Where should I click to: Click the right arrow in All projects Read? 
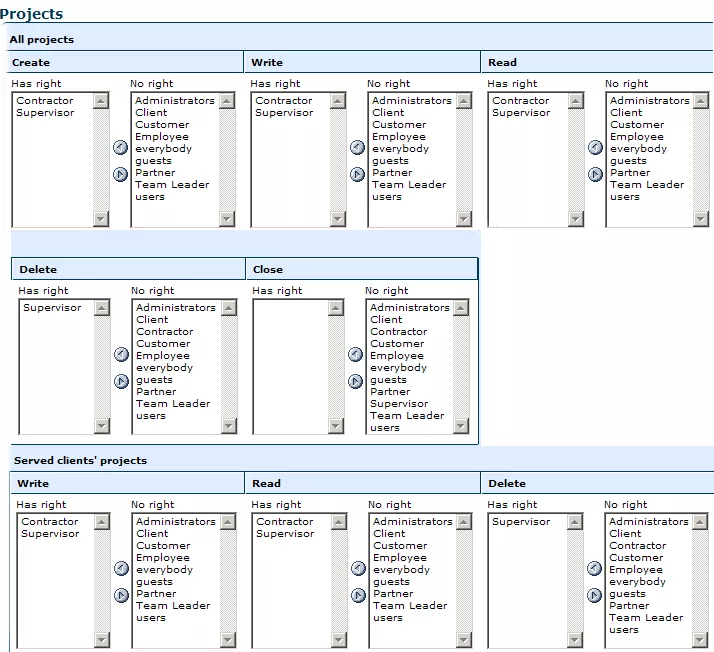click(x=595, y=174)
